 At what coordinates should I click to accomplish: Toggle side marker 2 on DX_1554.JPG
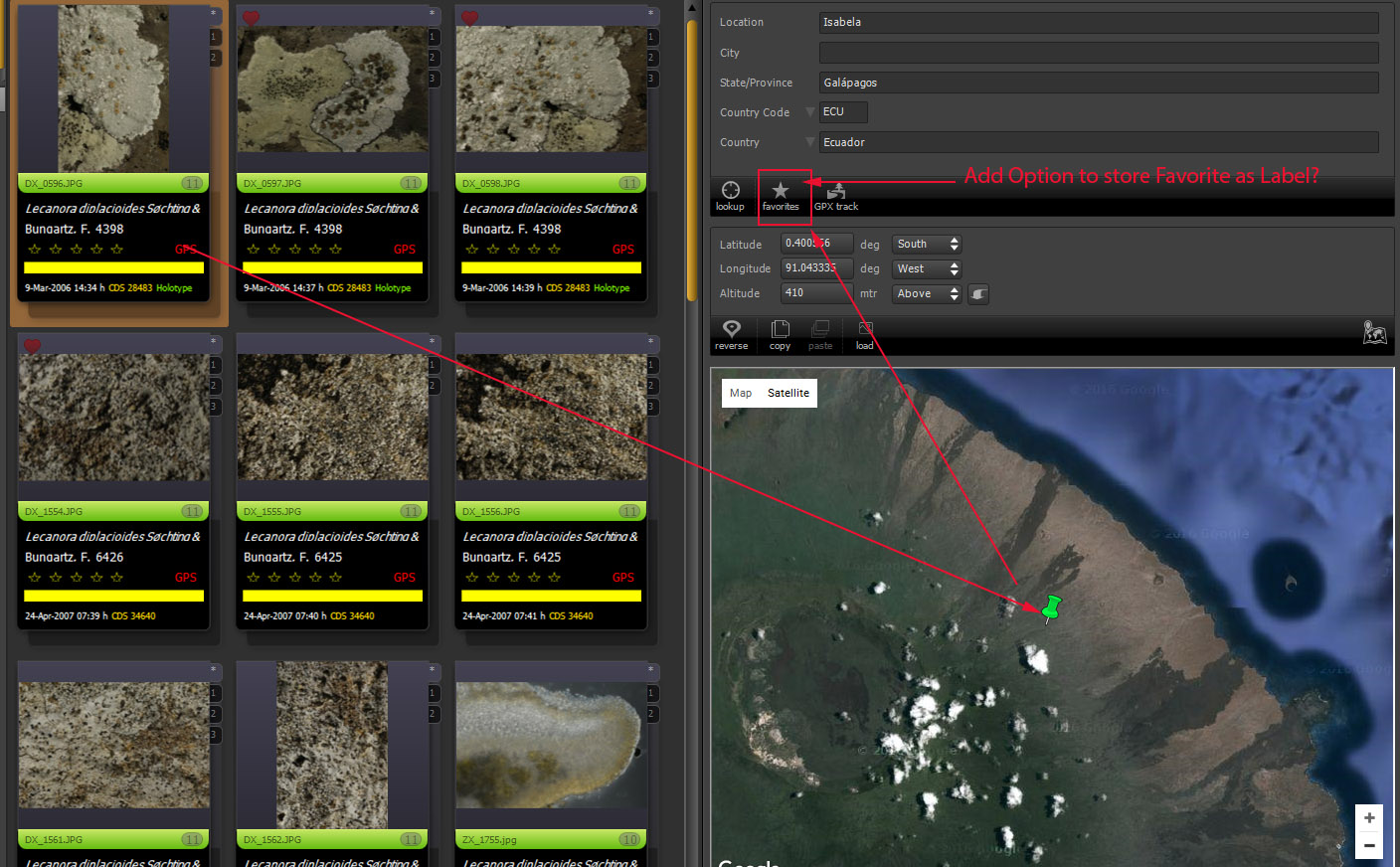[214, 386]
